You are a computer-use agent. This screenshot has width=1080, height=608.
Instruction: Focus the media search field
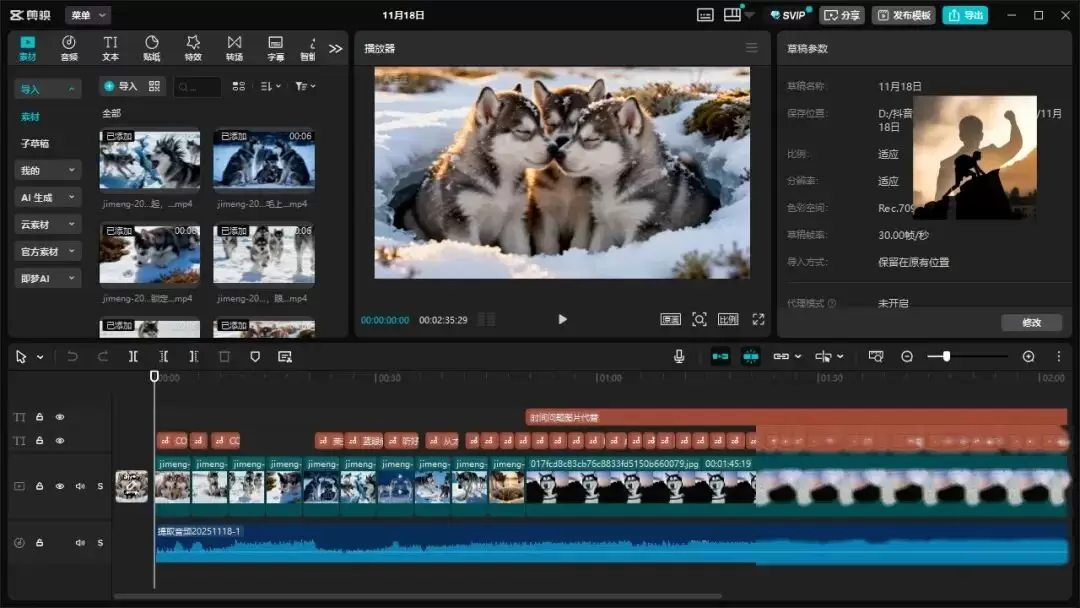pos(198,87)
